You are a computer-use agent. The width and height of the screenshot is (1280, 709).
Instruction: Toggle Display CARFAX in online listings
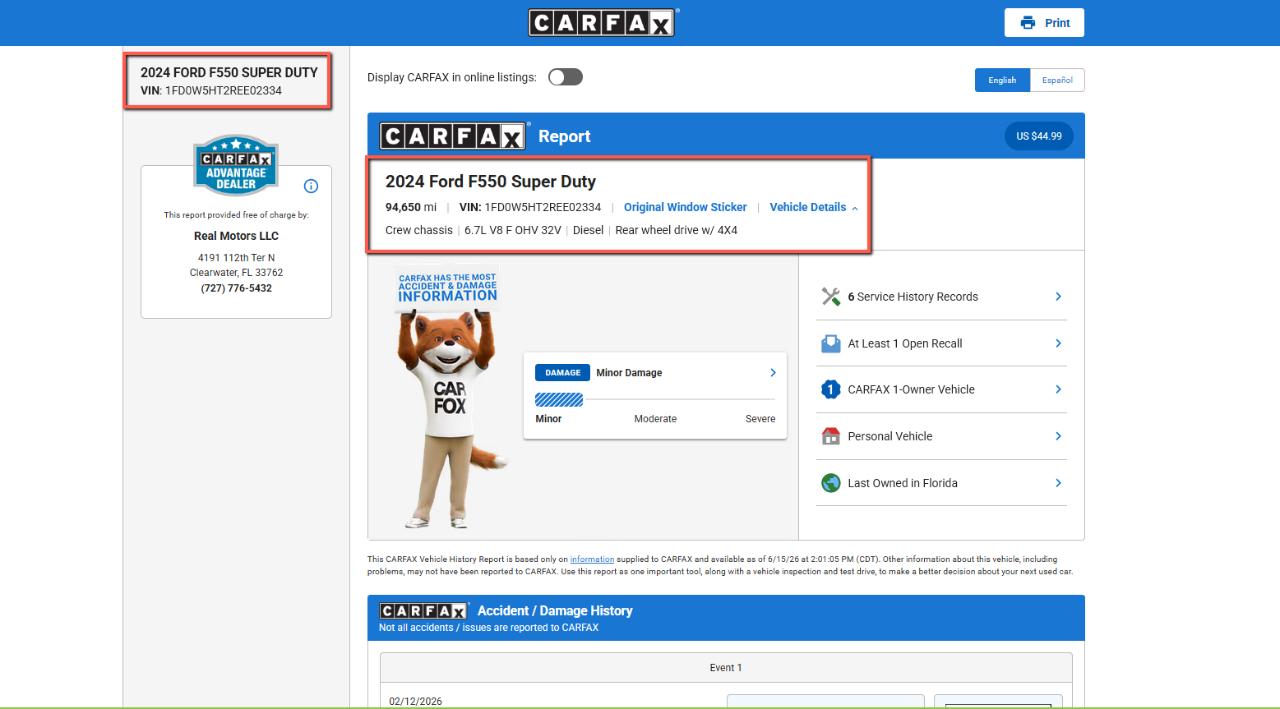click(565, 77)
